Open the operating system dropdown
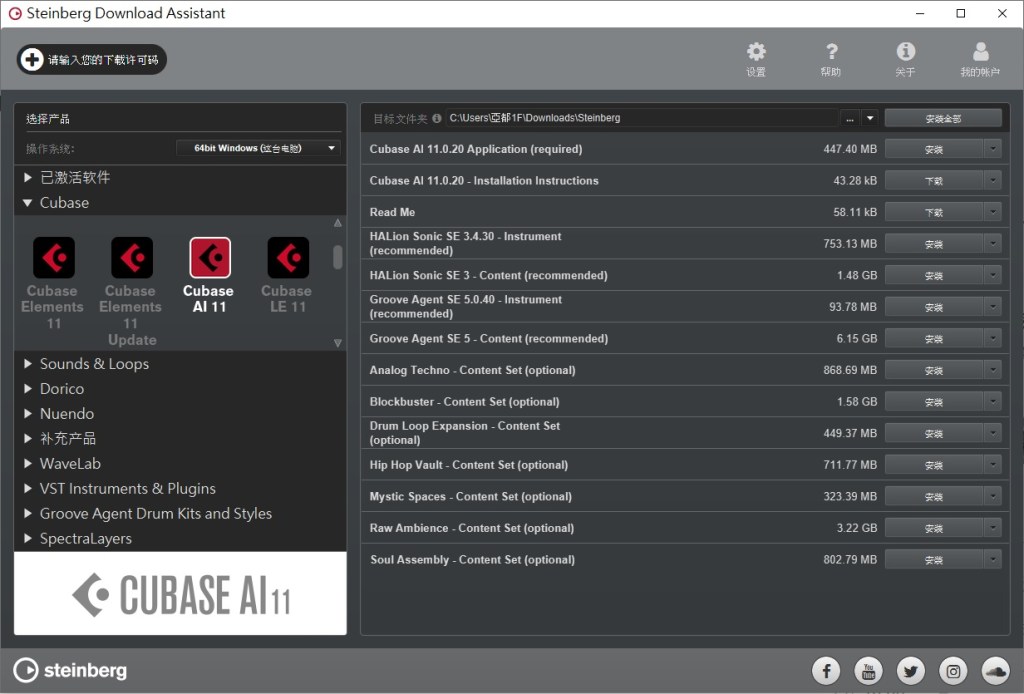This screenshot has height=694, width=1024. [258, 148]
